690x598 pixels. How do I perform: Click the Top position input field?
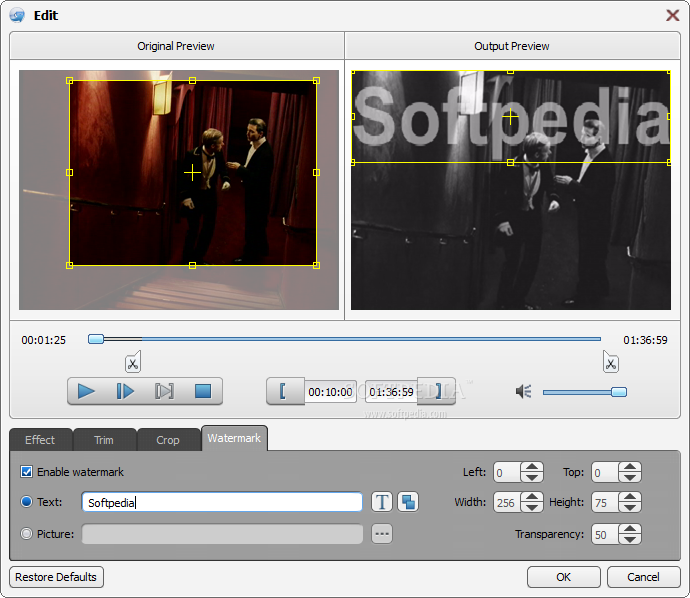point(605,473)
